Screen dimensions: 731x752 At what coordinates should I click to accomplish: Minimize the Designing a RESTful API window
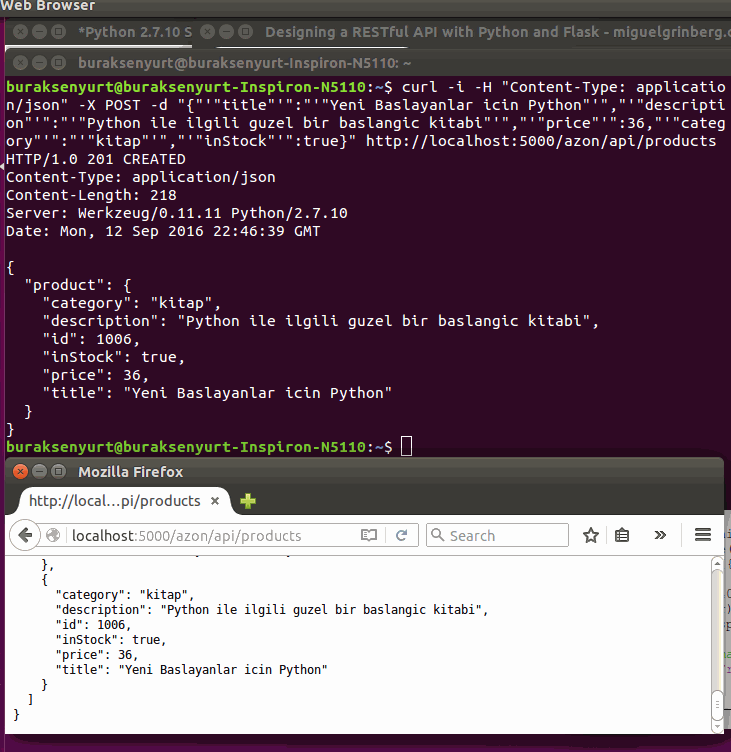(226, 32)
